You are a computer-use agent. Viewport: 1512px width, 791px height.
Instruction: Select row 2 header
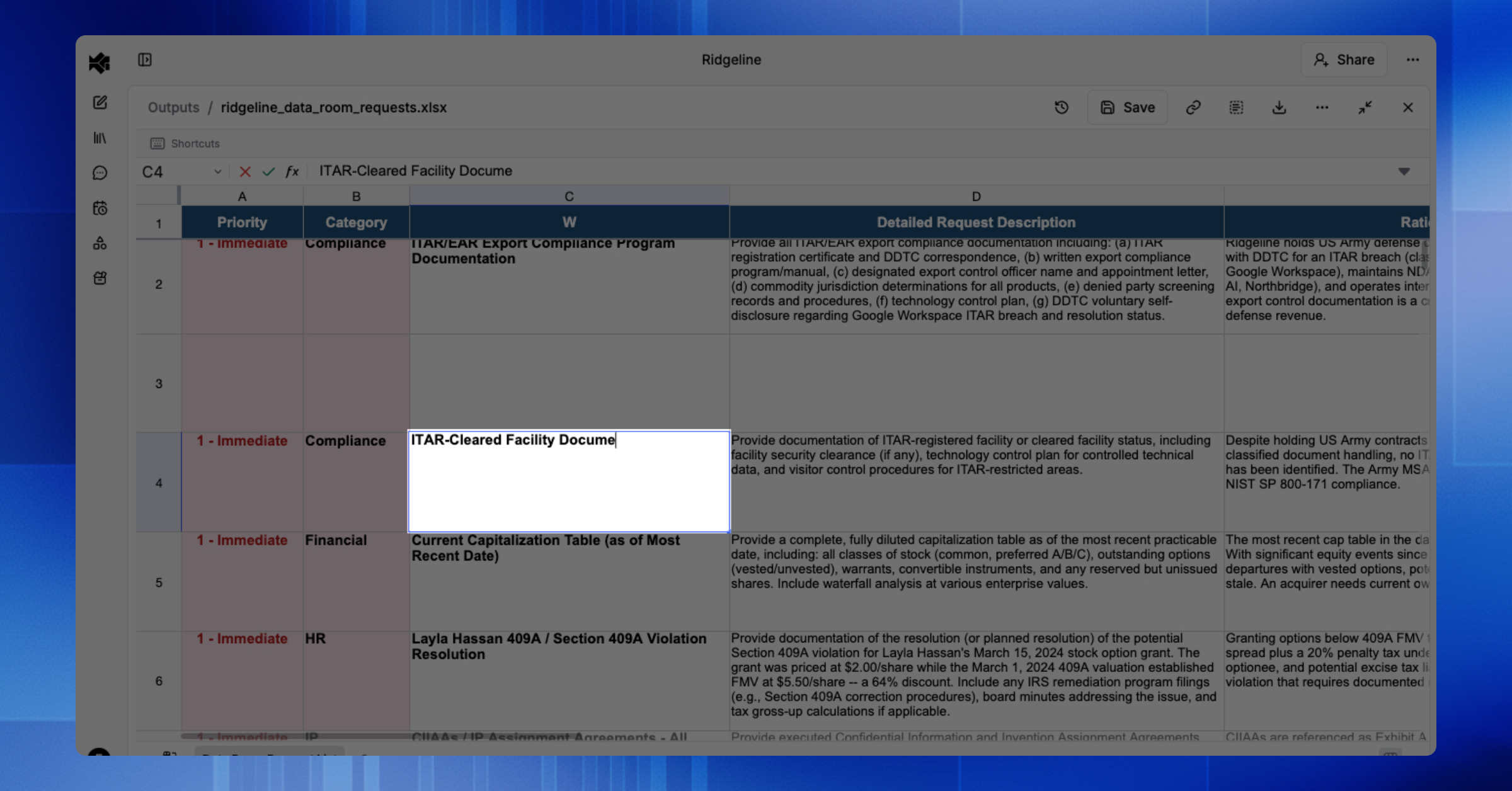coord(159,285)
